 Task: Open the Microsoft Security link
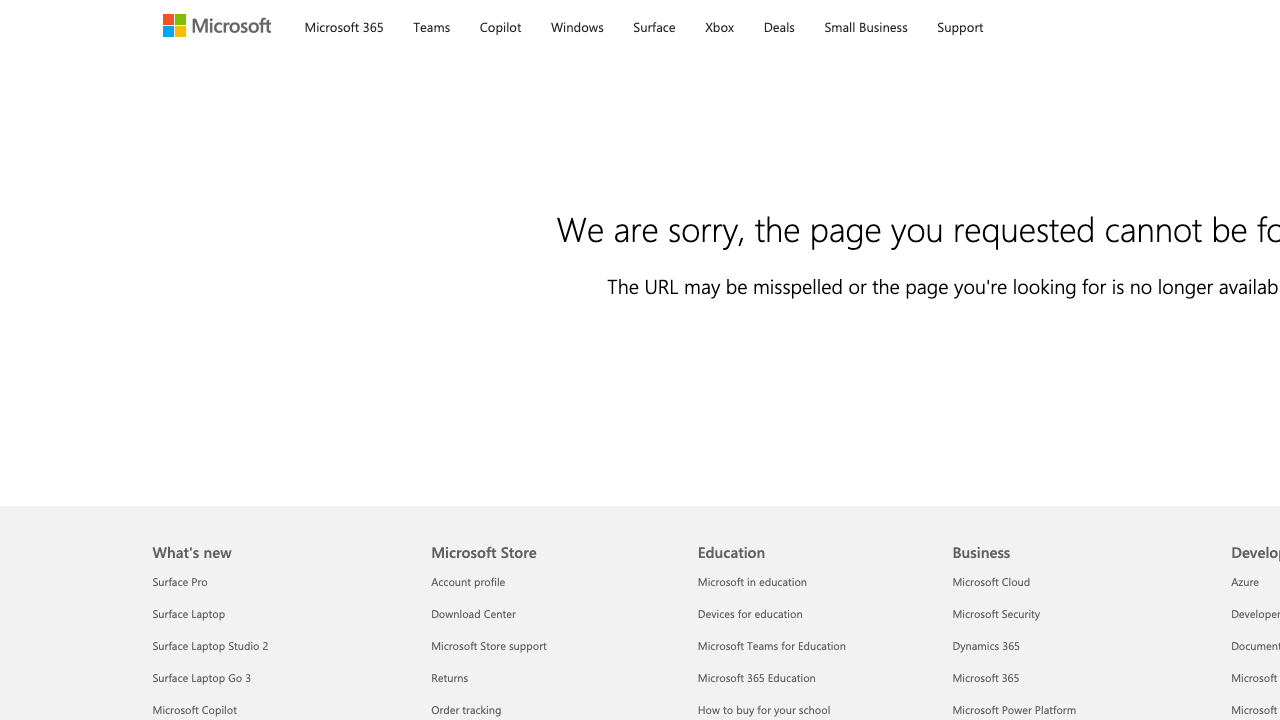click(996, 614)
